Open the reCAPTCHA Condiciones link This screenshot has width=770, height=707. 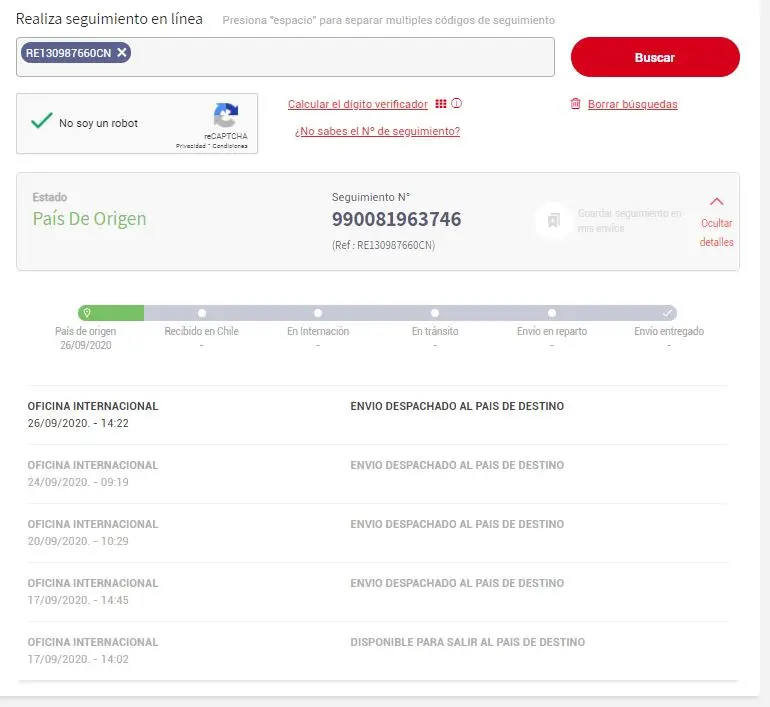(230, 146)
